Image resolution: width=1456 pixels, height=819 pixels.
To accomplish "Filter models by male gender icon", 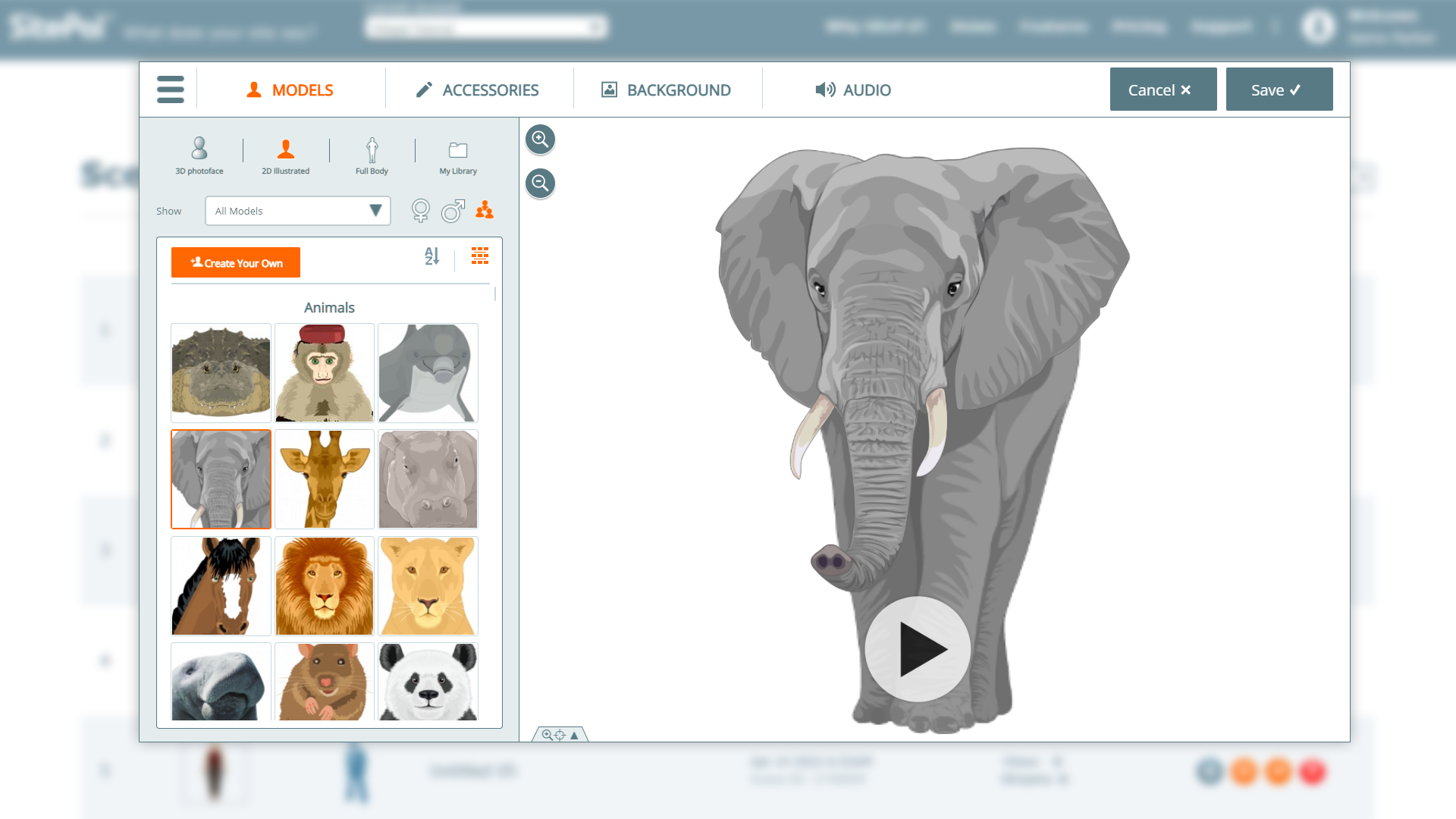I will (453, 211).
